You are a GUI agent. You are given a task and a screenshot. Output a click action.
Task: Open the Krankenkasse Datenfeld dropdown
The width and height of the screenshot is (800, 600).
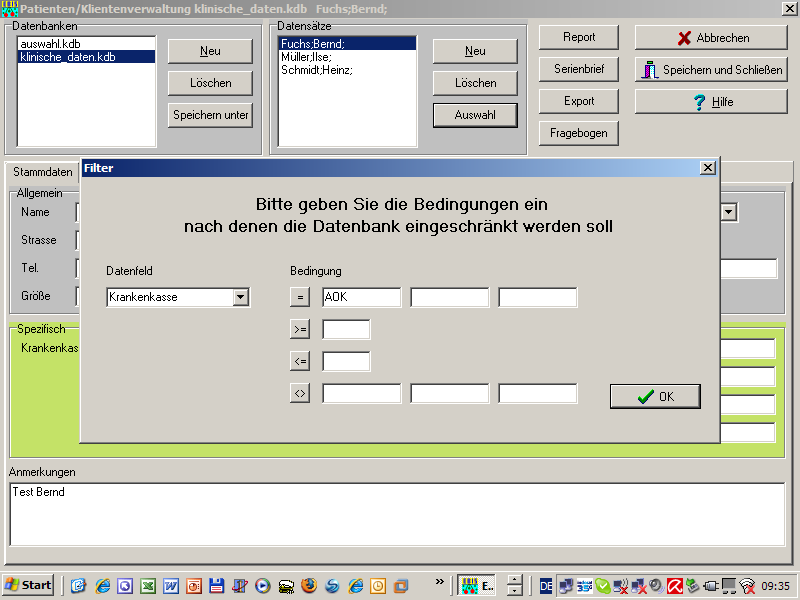pyautogui.click(x=241, y=297)
